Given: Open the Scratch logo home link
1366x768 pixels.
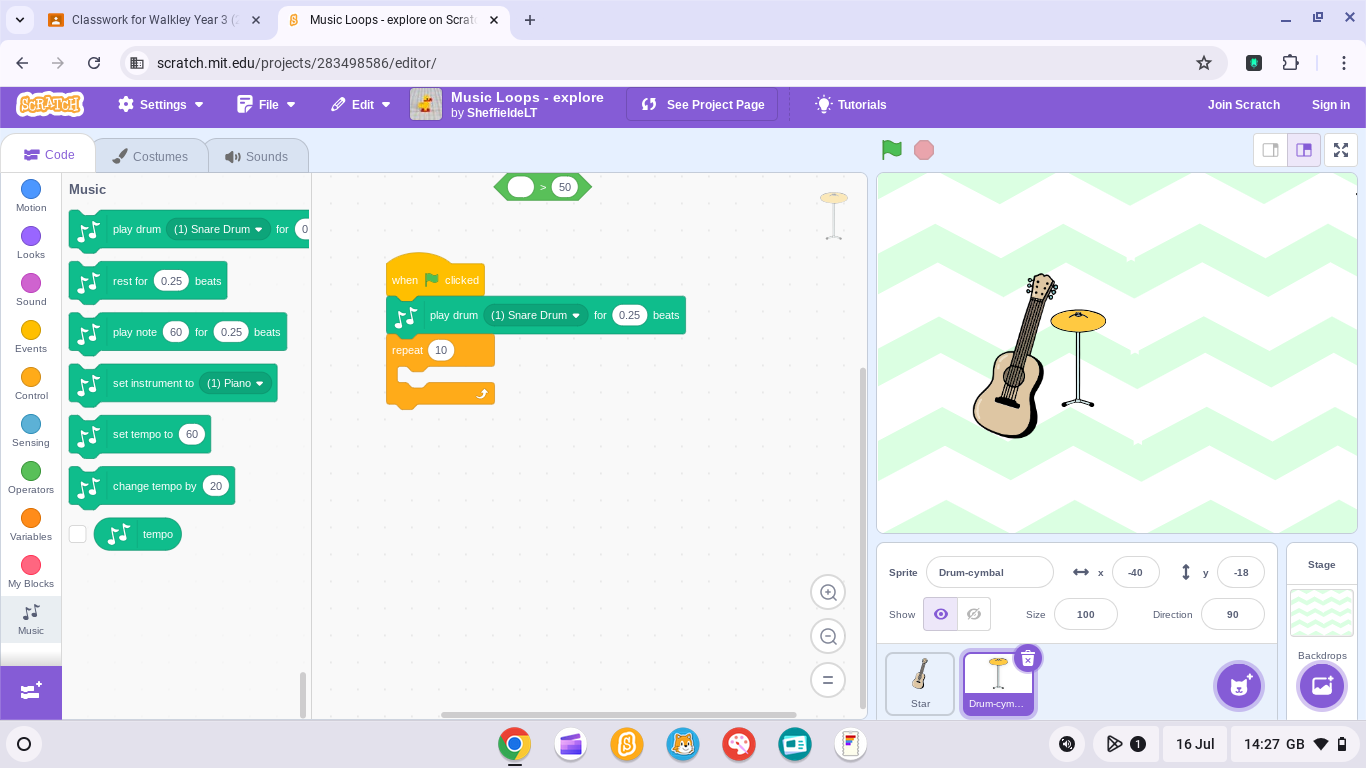Looking at the screenshot, I should coord(50,104).
